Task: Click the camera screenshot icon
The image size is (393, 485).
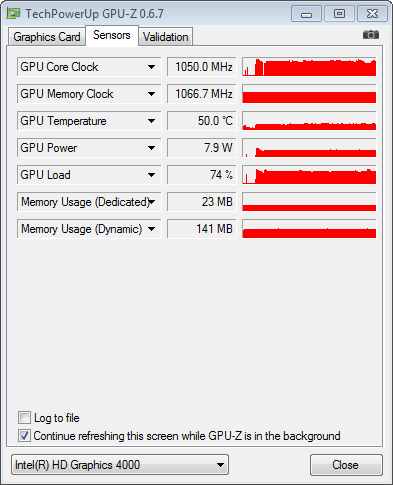Action: [x=371, y=35]
